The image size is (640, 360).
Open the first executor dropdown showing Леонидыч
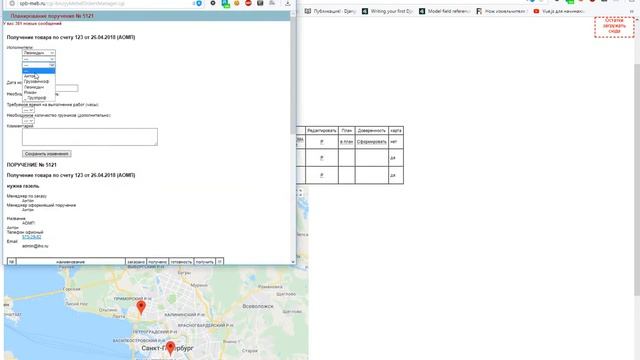pyautogui.click(x=39, y=53)
